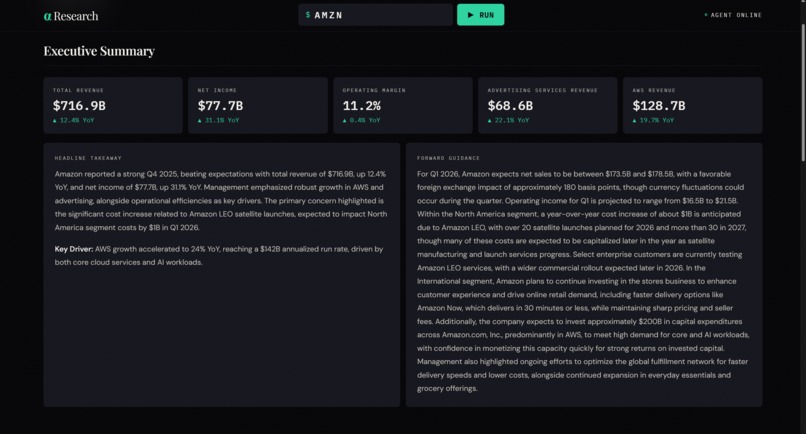
Task: Click the FORWARD GUIDANCE label
Action: [x=448, y=158]
